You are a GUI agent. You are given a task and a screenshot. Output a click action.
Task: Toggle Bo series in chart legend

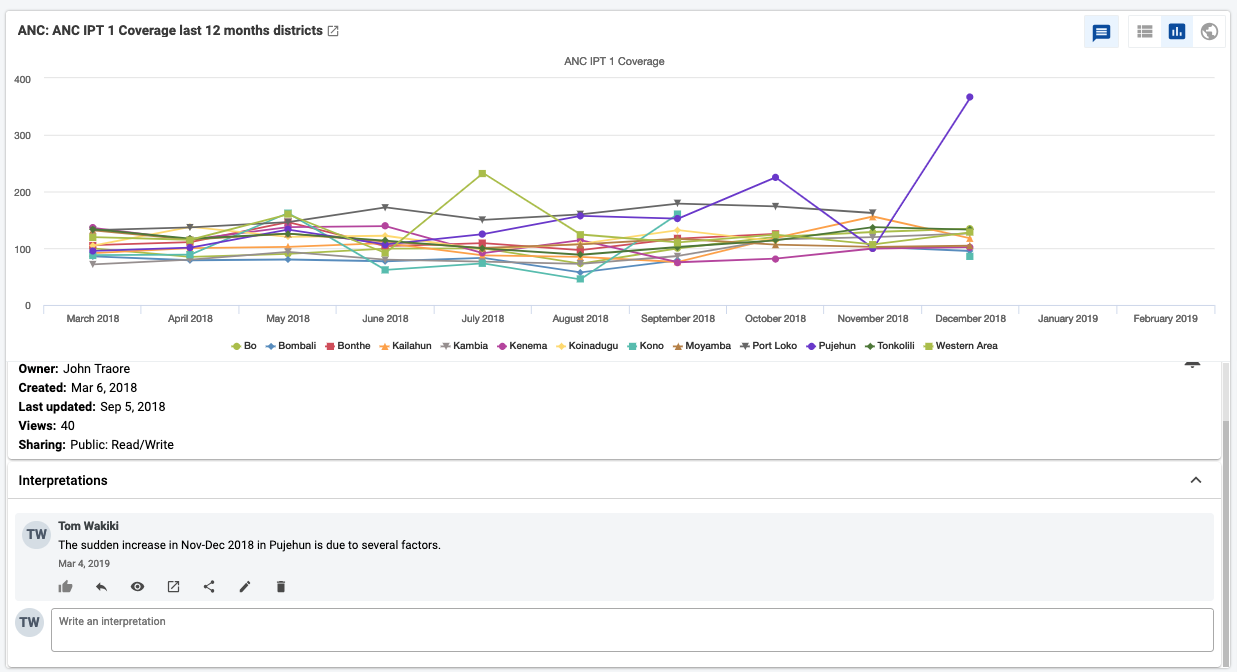244,346
